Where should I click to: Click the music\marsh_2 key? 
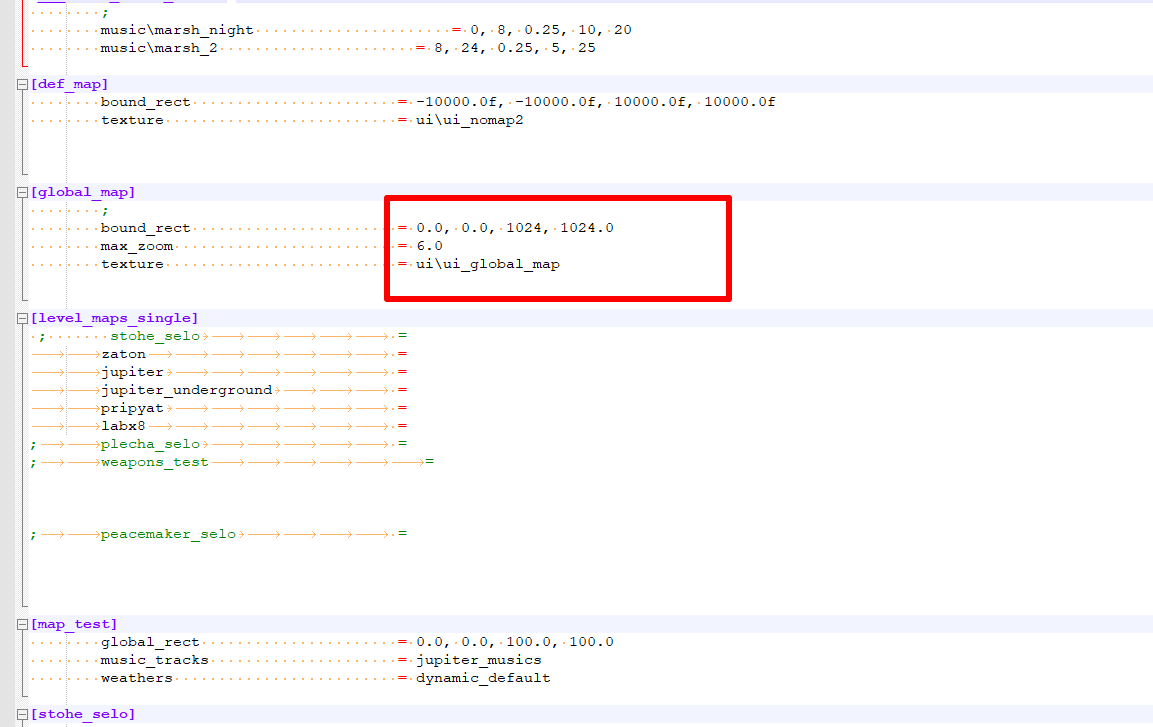[159, 48]
